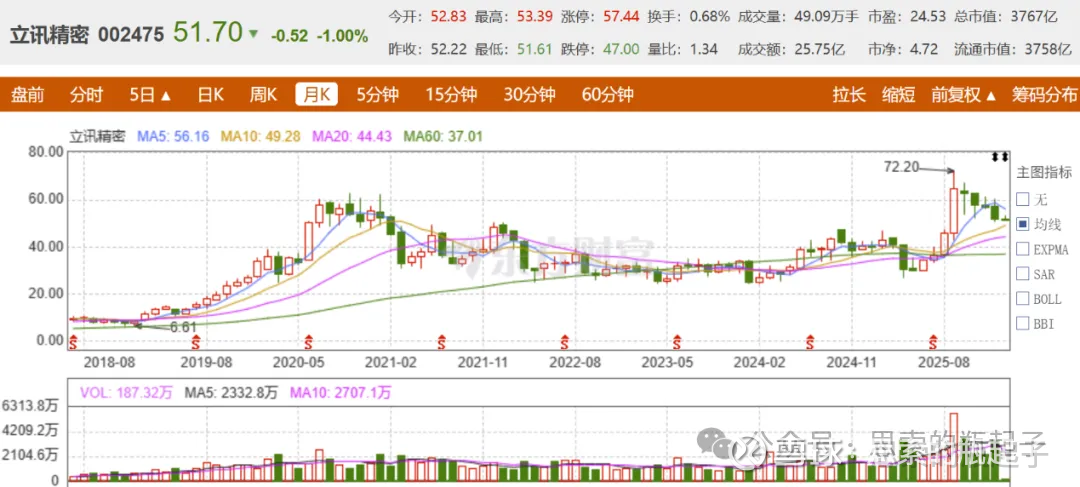Click the VOL: 187.32万 volume label
1080x487 pixels.
(126, 393)
